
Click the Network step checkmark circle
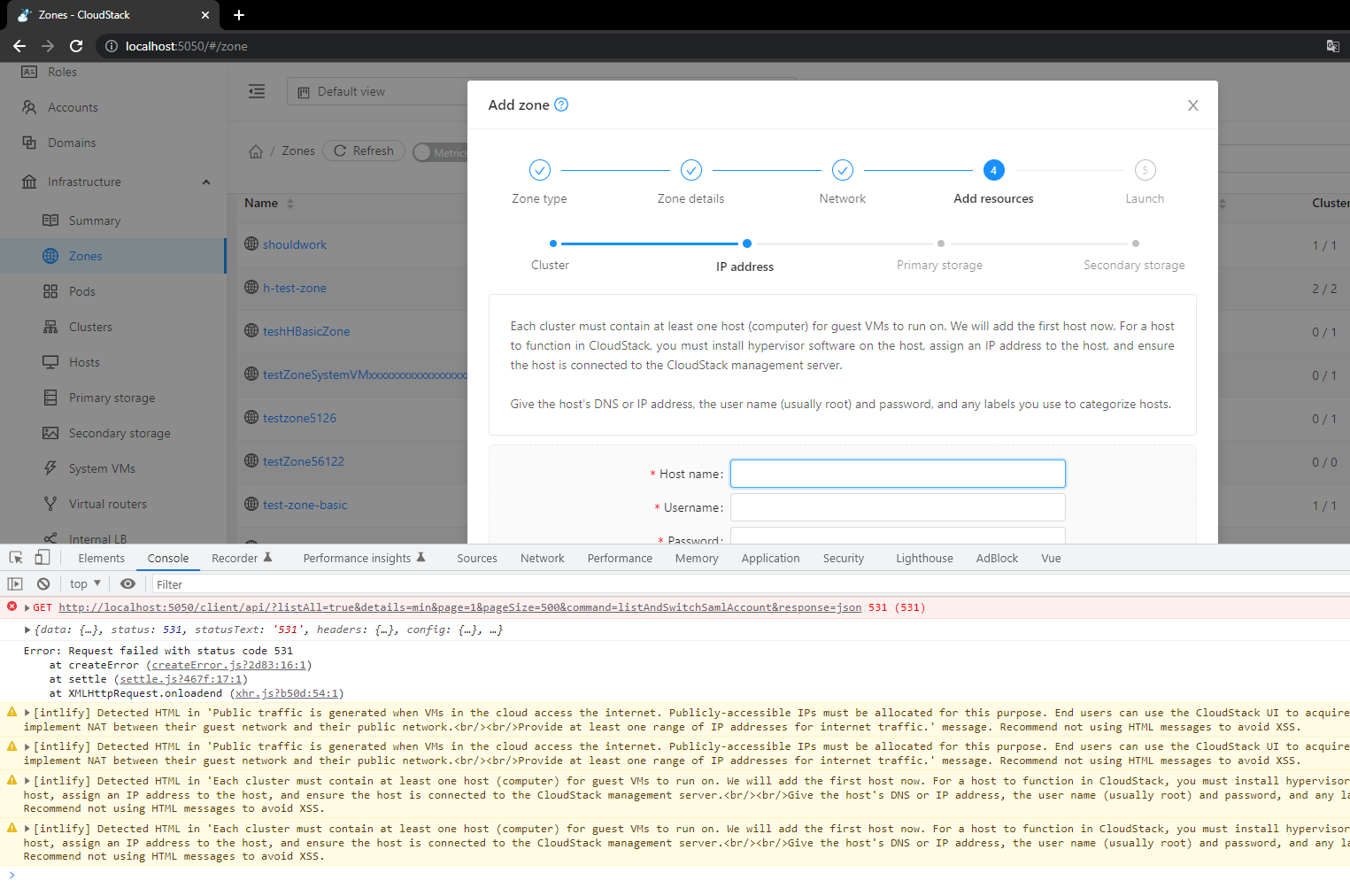pyautogui.click(x=843, y=170)
